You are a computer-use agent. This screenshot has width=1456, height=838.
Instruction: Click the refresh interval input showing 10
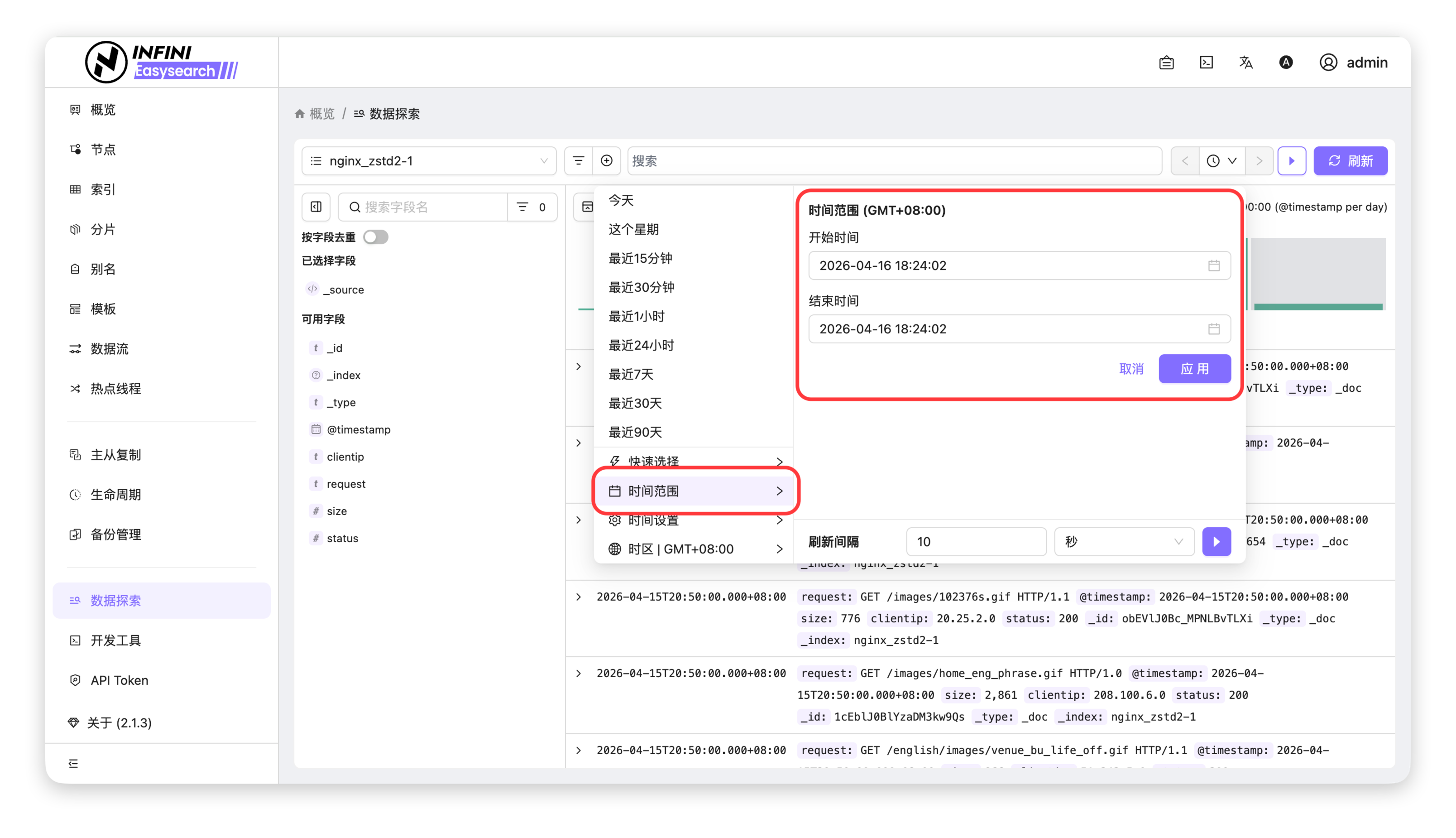point(976,542)
